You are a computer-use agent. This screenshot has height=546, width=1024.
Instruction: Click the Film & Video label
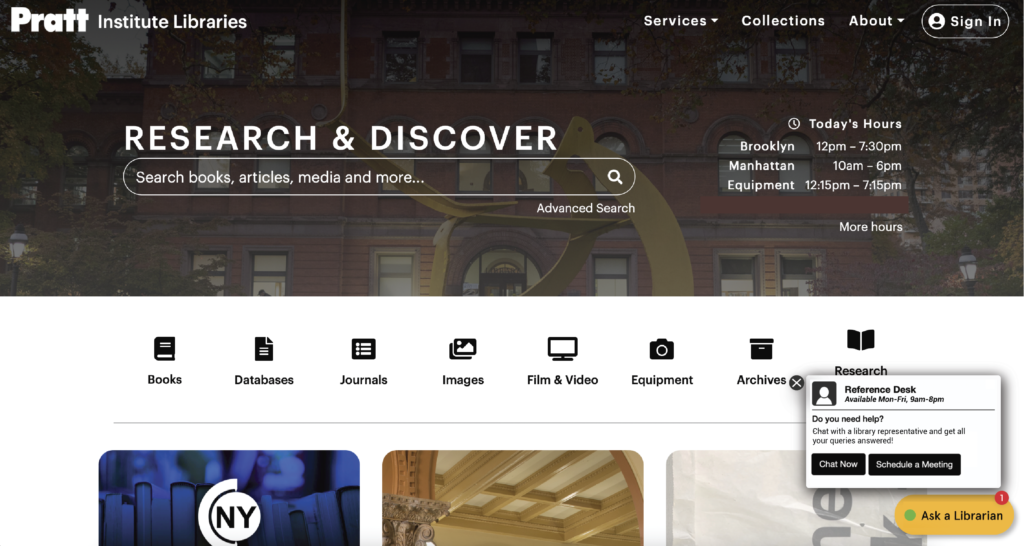pyautogui.click(x=562, y=379)
